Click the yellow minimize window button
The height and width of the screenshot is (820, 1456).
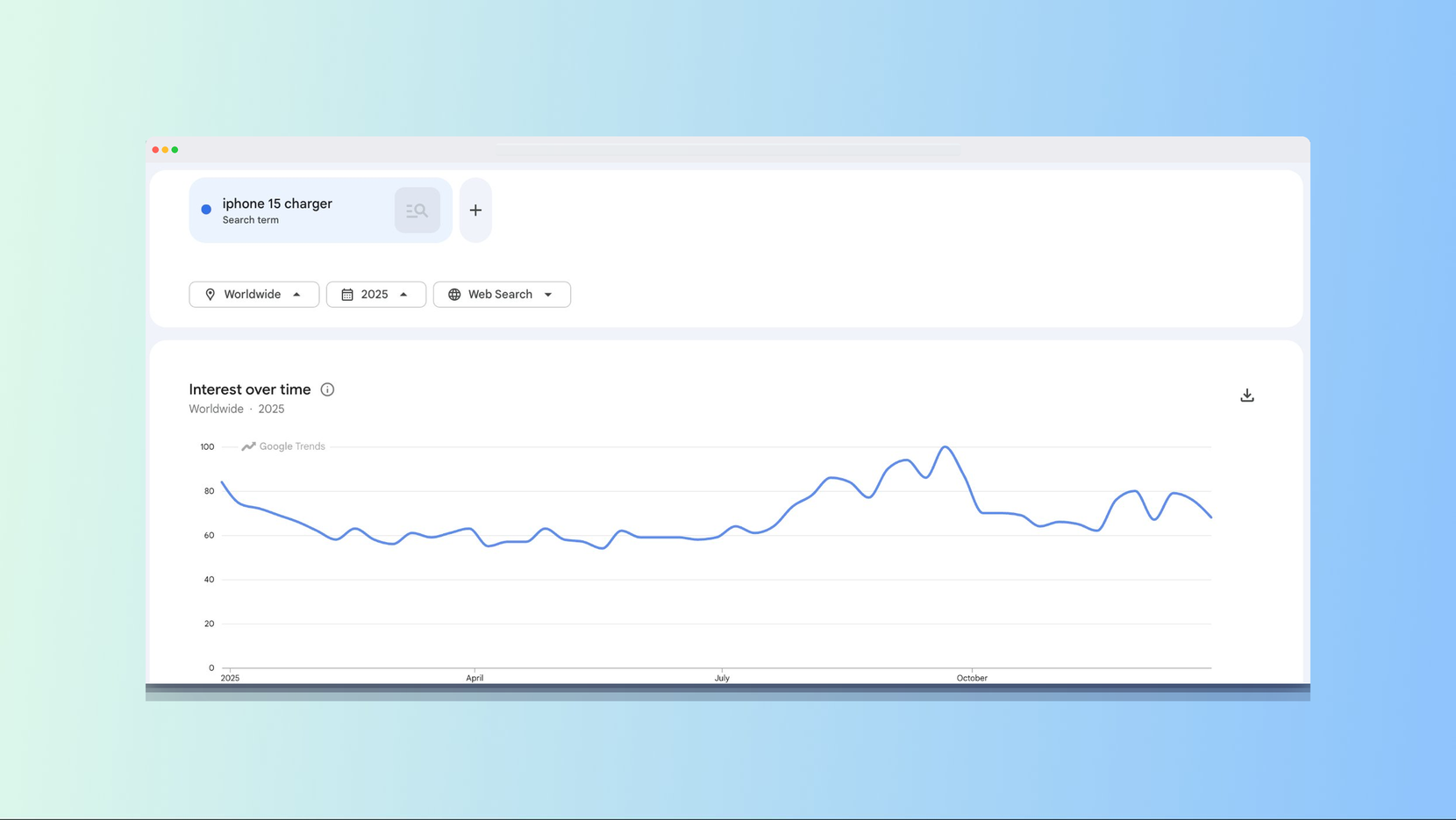tap(165, 150)
